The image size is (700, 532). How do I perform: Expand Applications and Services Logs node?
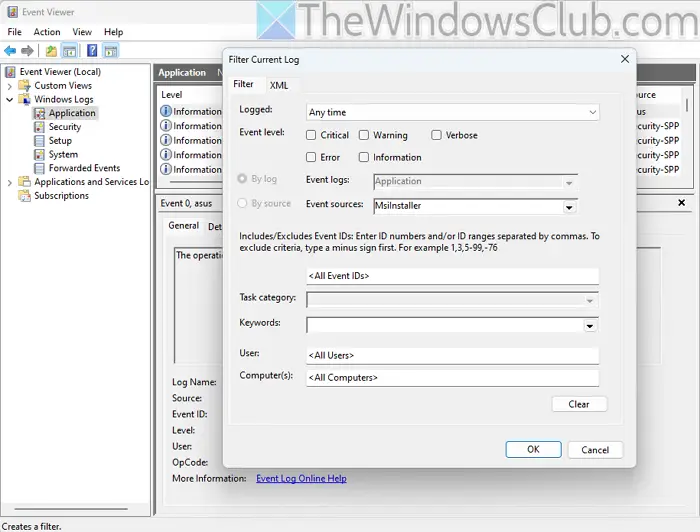coord(9,182)
